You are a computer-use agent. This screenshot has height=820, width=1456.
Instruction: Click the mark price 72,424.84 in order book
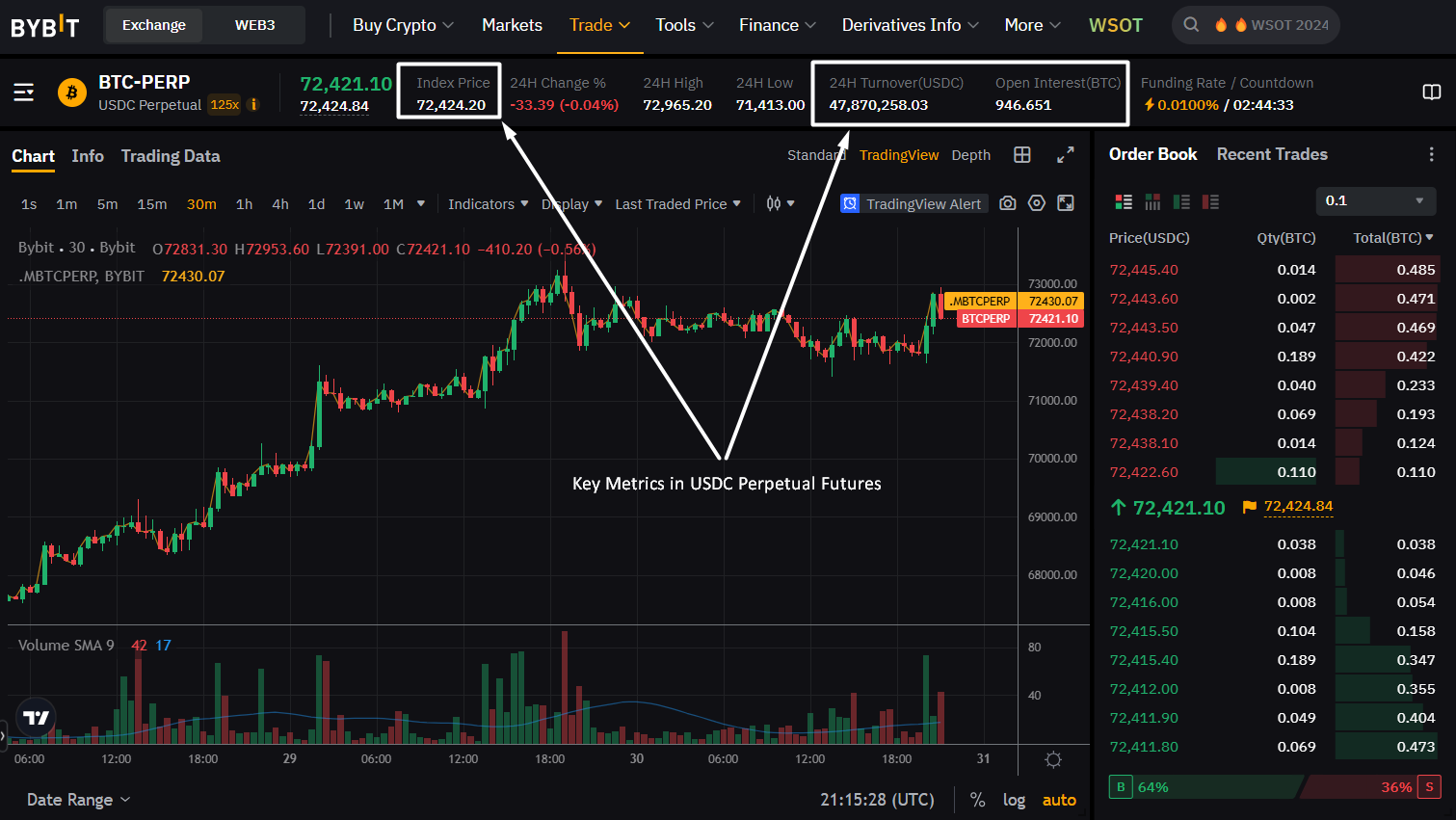coord(1299,507)
